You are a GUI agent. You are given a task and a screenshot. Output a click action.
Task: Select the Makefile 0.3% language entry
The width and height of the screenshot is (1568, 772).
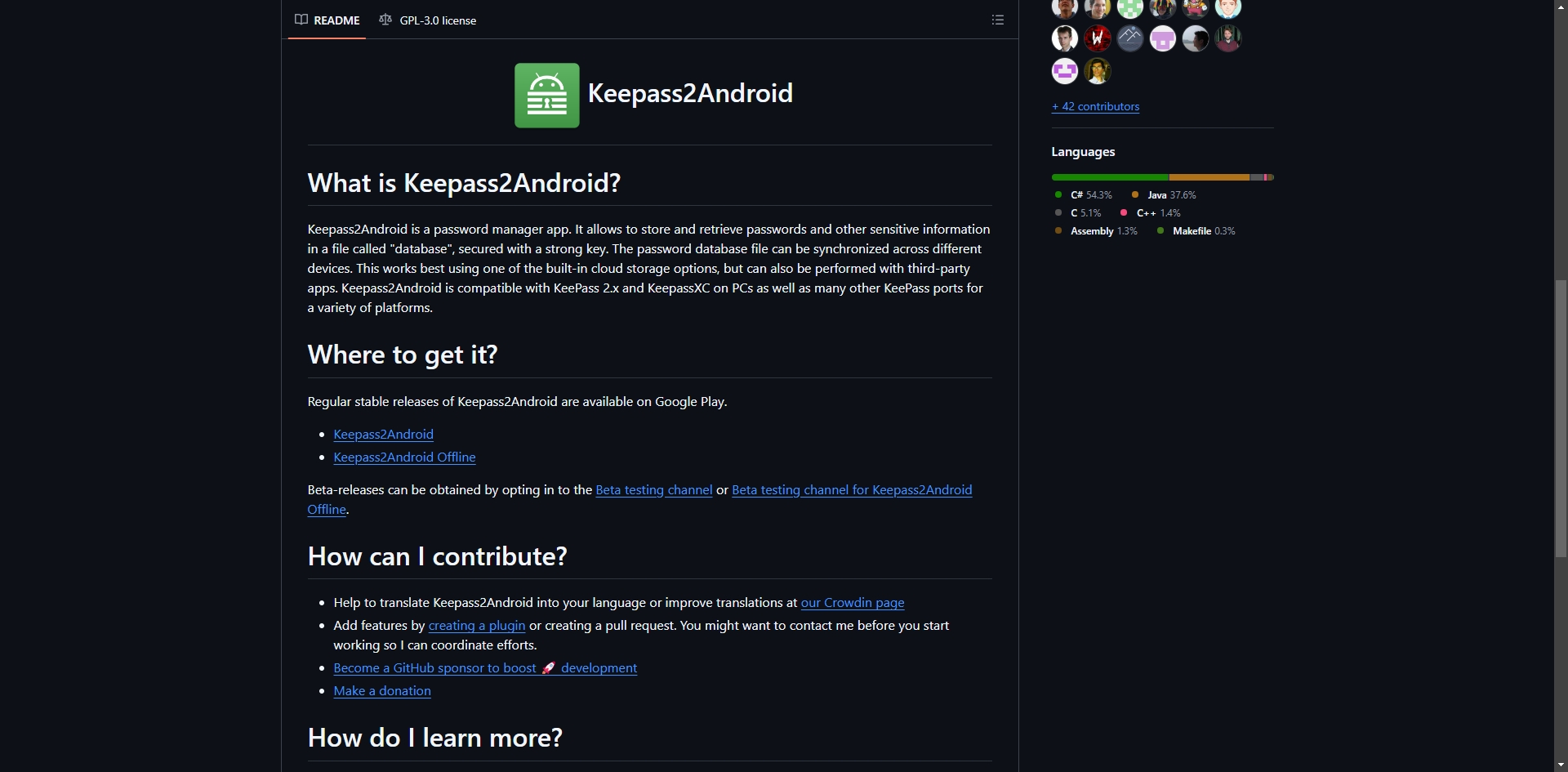[x=1196, y=230]
